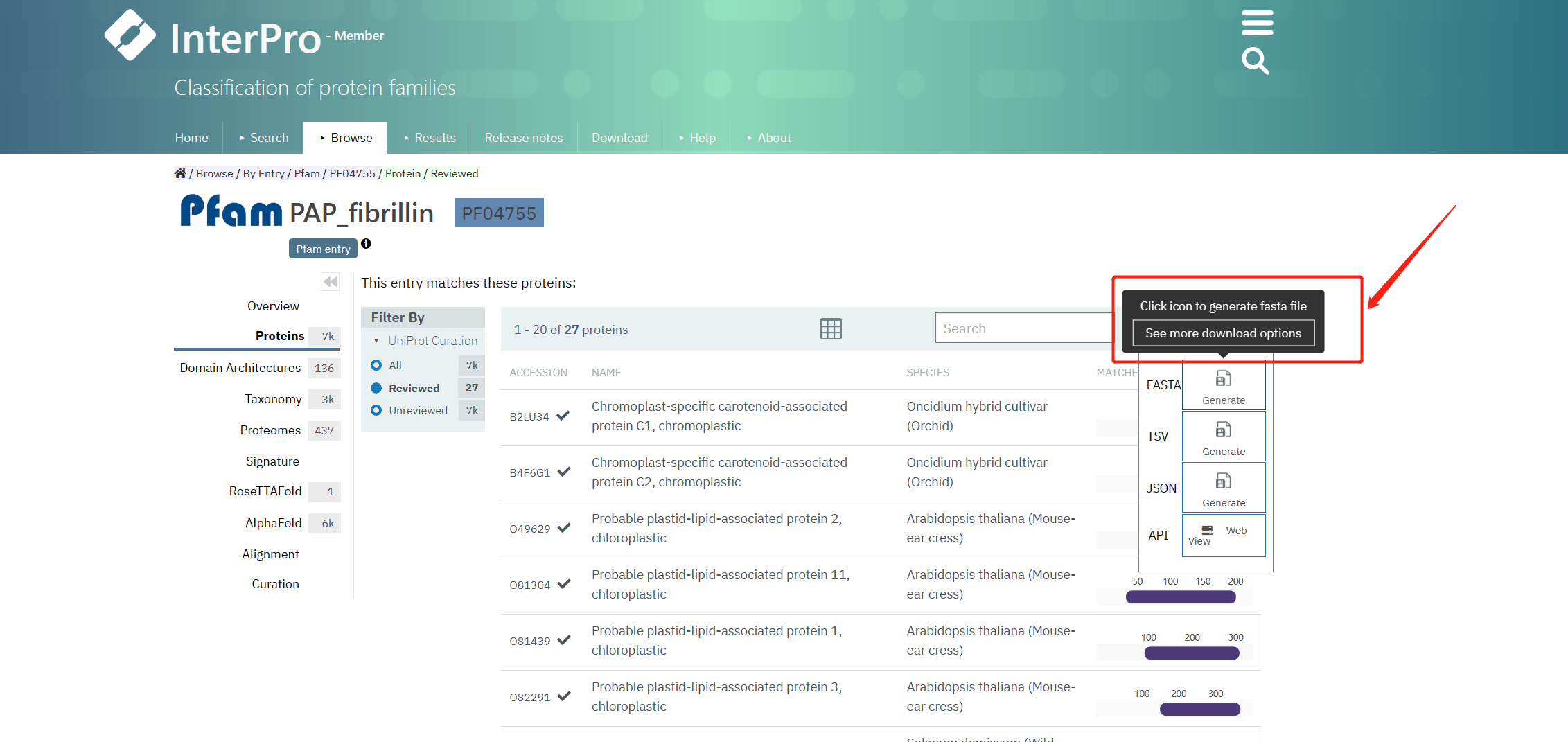Generate the JSON file
This screenshot has width=1568, height=742.
[1224, 488]
